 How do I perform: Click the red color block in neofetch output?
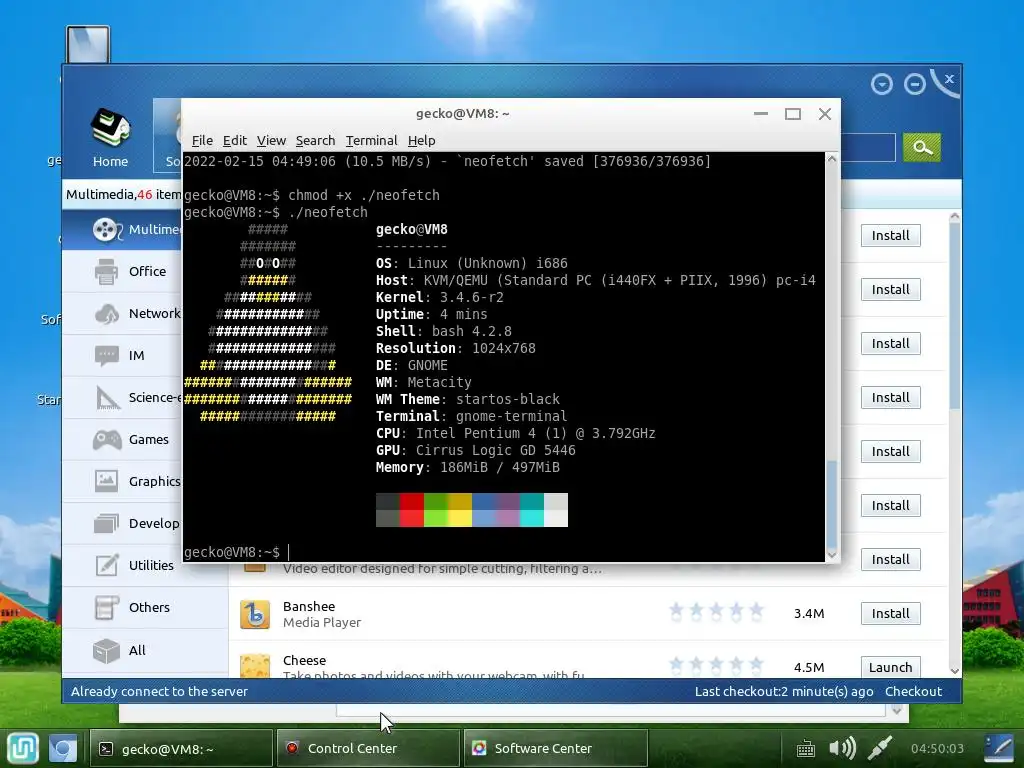point(411,510)
